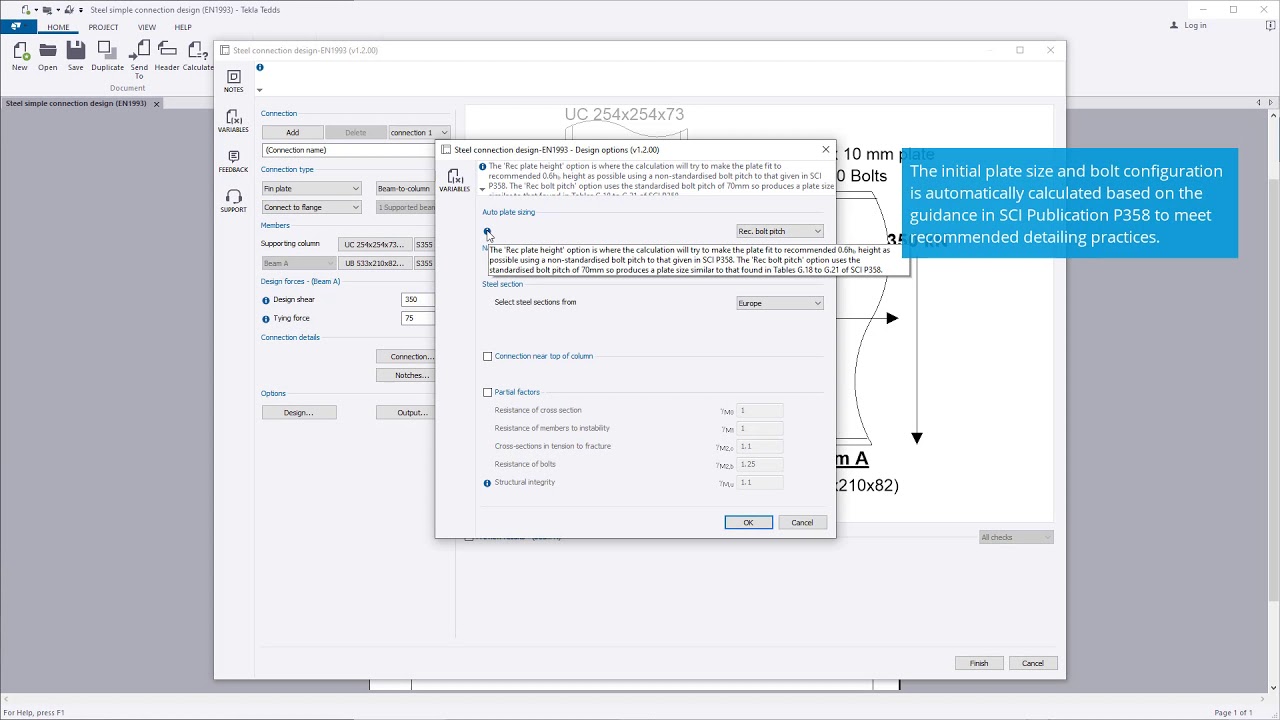Click Resistance of bolts factor field
Screen dimensions: 1280x720
click(760, 465)
